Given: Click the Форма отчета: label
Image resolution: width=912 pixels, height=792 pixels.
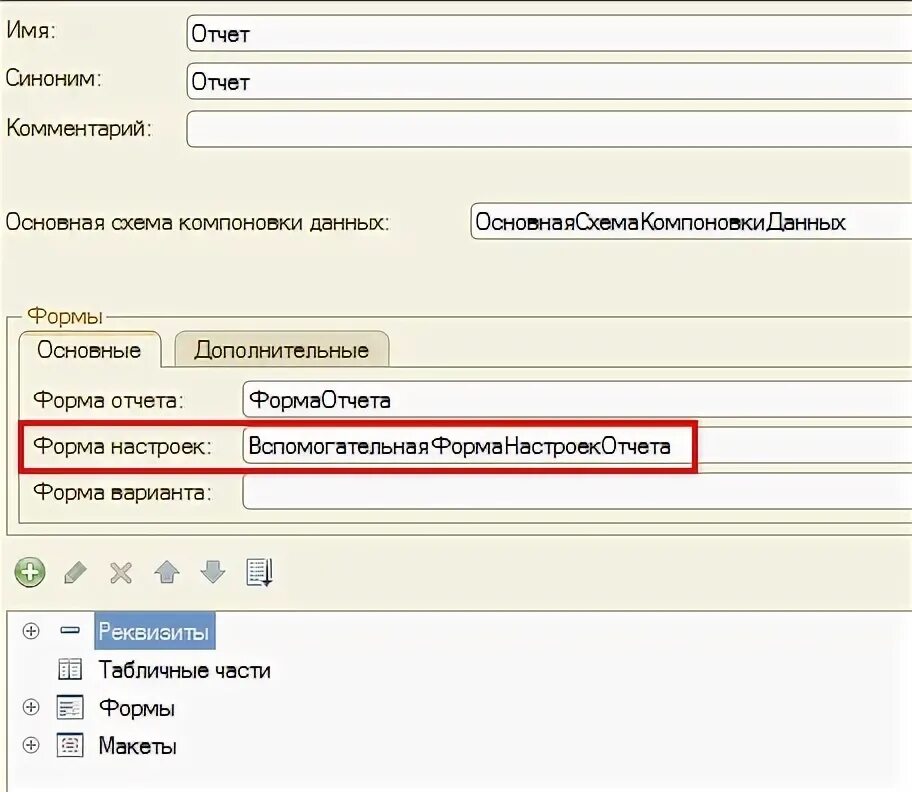Looking at the screenshot, I should pos(108,400).
